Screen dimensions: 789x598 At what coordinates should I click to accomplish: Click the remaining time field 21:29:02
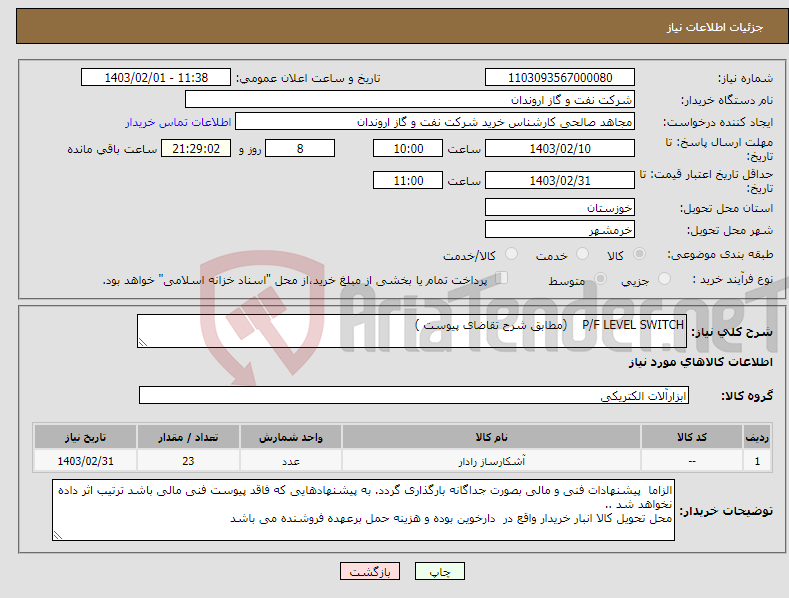tap(196, 148)
